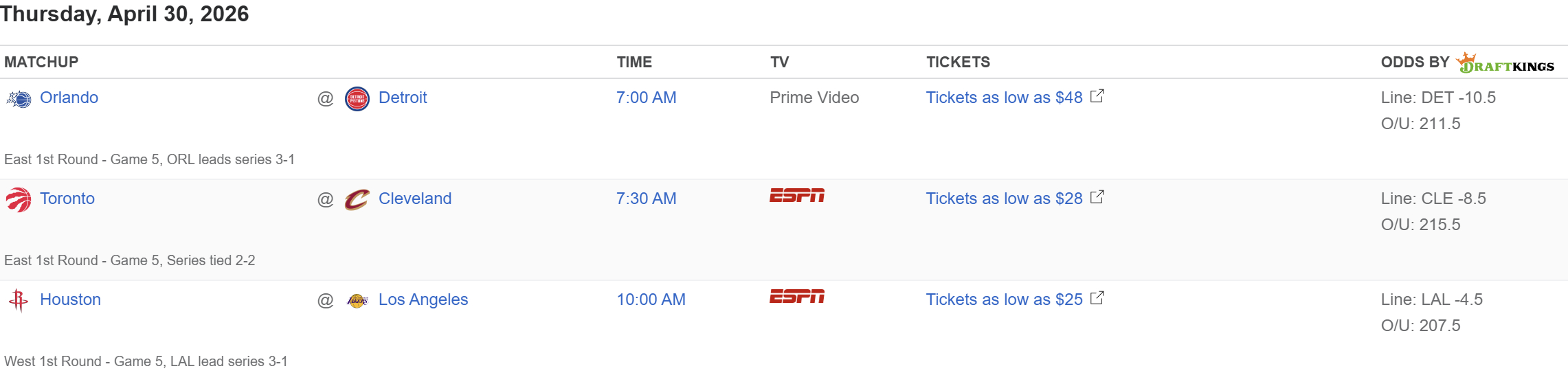Open the Houston team link
Image resolution: width=1568 pixels, height=373 pixels.
(x=70, y=299)
